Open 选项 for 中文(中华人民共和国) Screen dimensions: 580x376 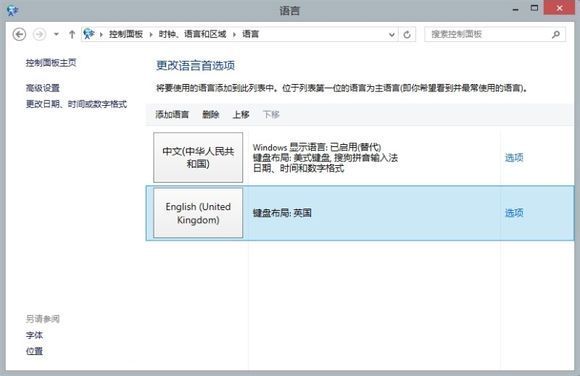514,157
